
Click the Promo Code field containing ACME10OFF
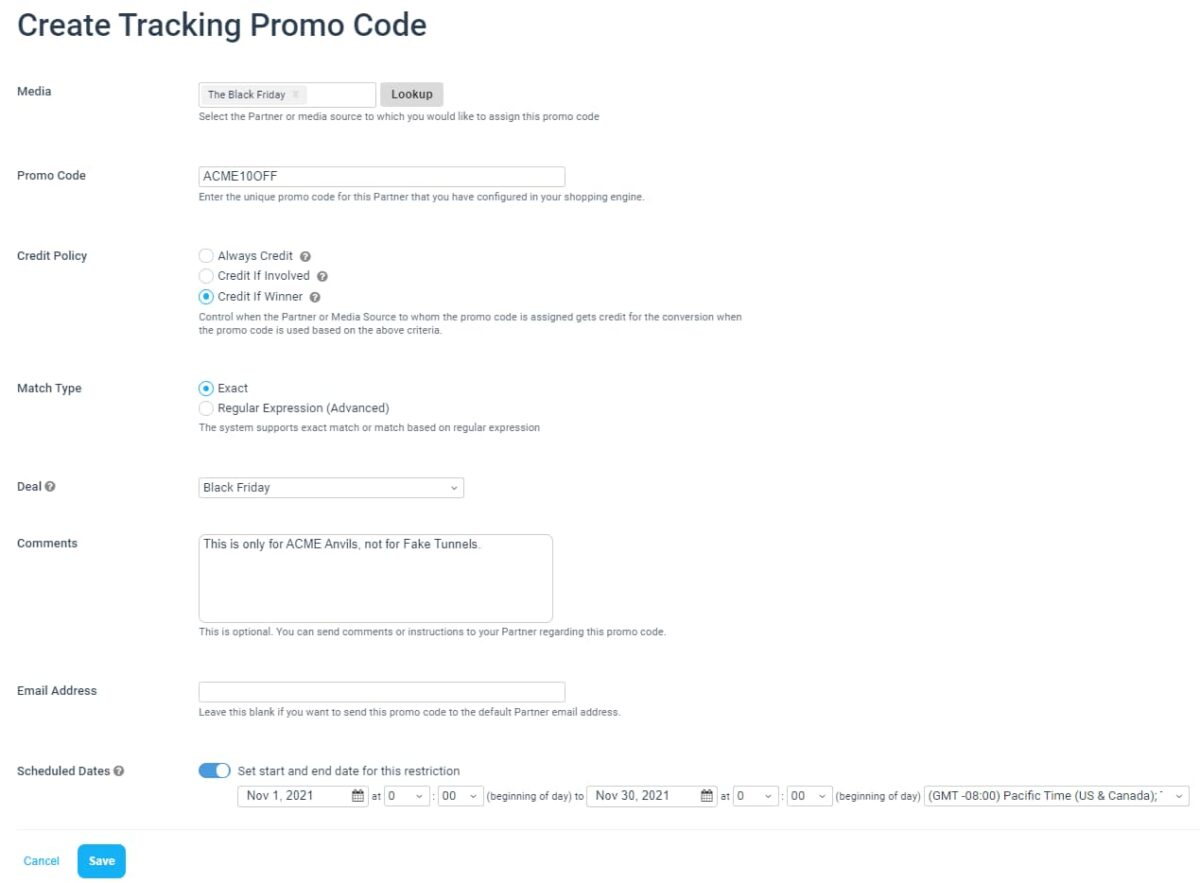(x=382, y=176)
